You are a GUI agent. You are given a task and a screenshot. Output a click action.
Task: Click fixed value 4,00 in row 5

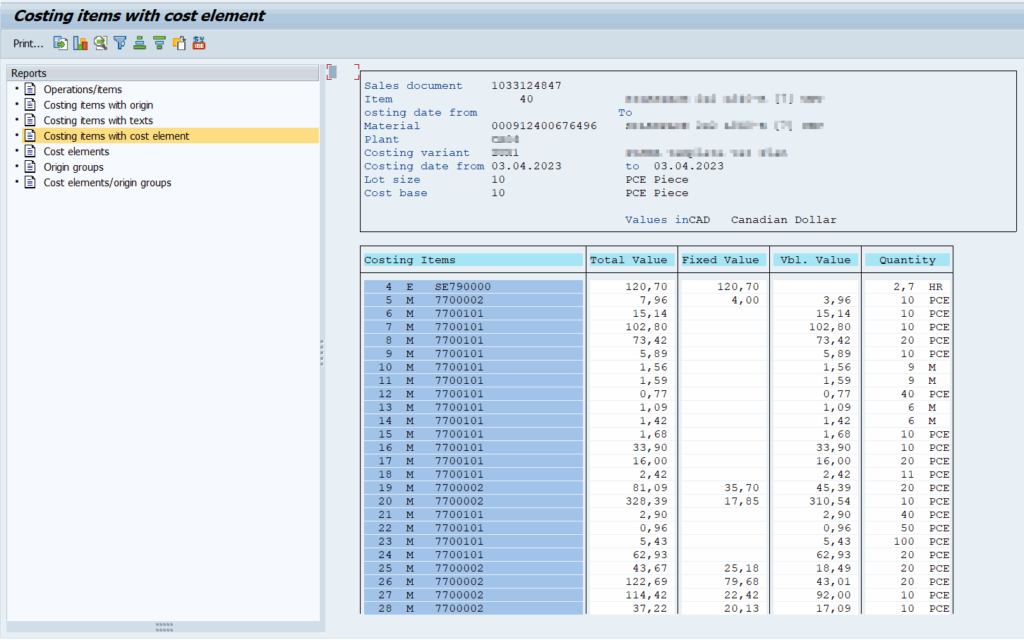pos(745,300)
